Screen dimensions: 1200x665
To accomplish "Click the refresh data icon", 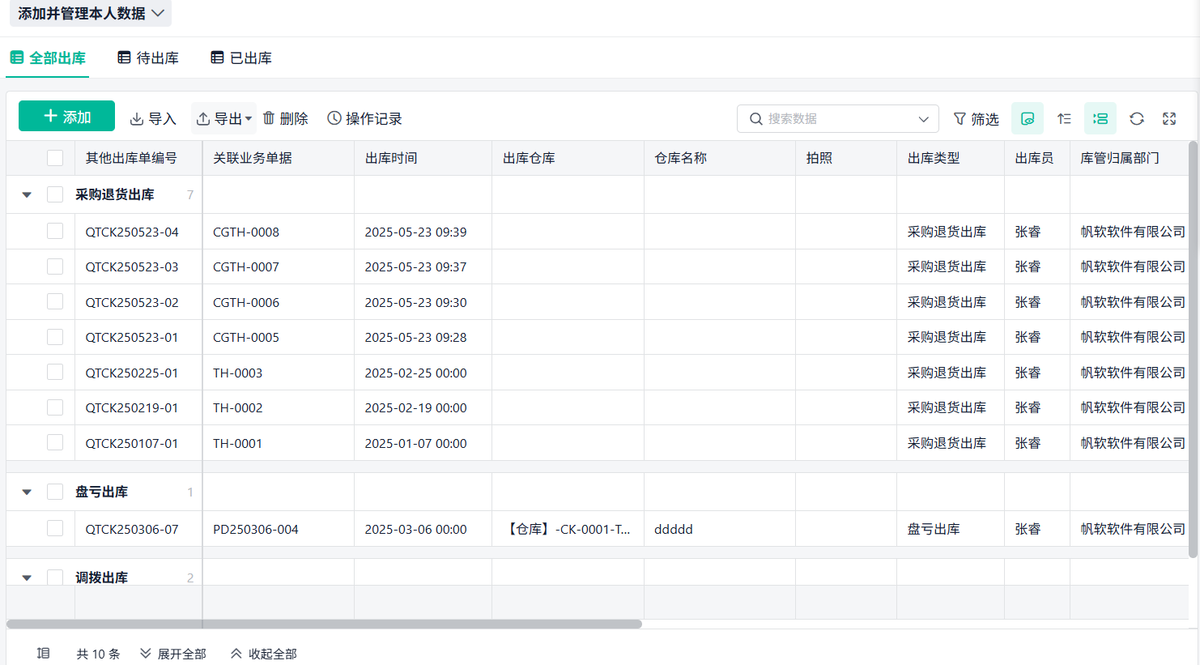I will point(1136,119).
